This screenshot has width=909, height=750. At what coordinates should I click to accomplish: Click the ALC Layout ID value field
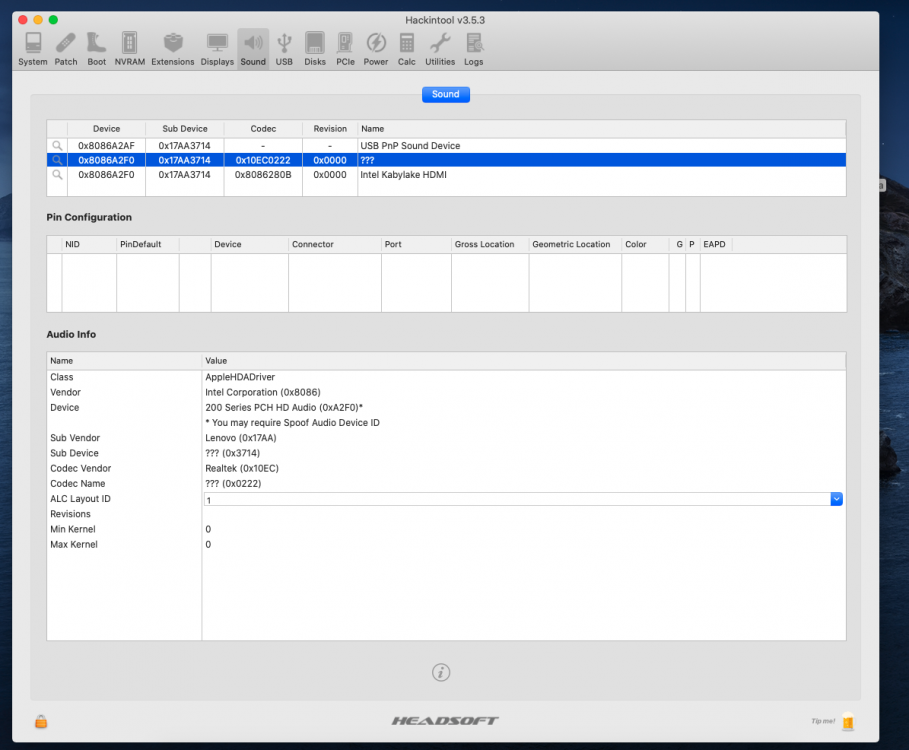517,499
